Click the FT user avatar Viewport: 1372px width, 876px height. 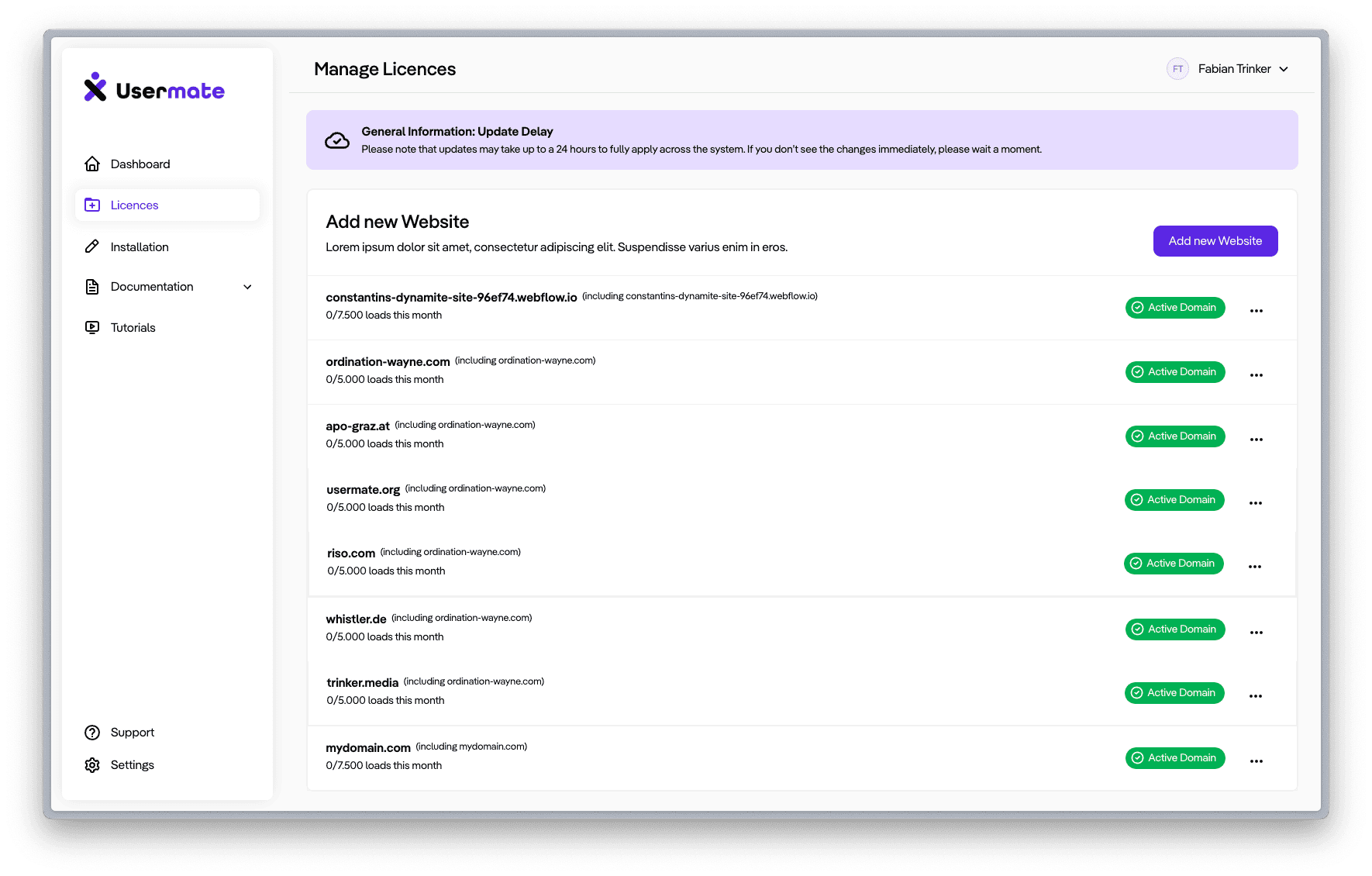click(1177, 69)
